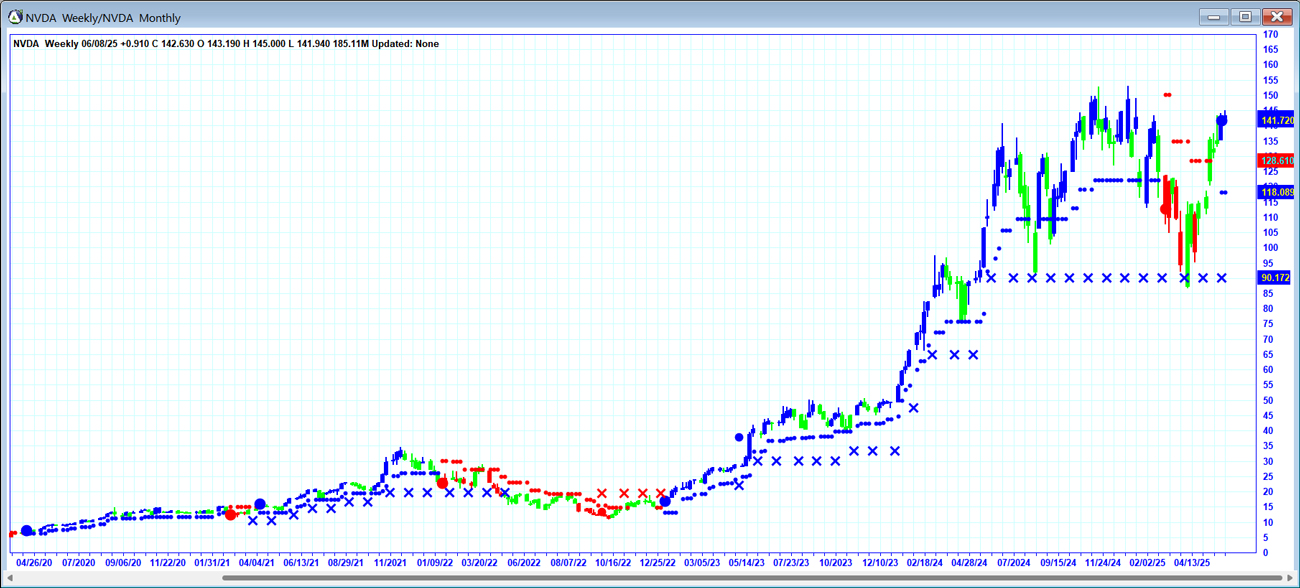
Task: Click the 02/18/24 date label
Action: tap(925, 563)
